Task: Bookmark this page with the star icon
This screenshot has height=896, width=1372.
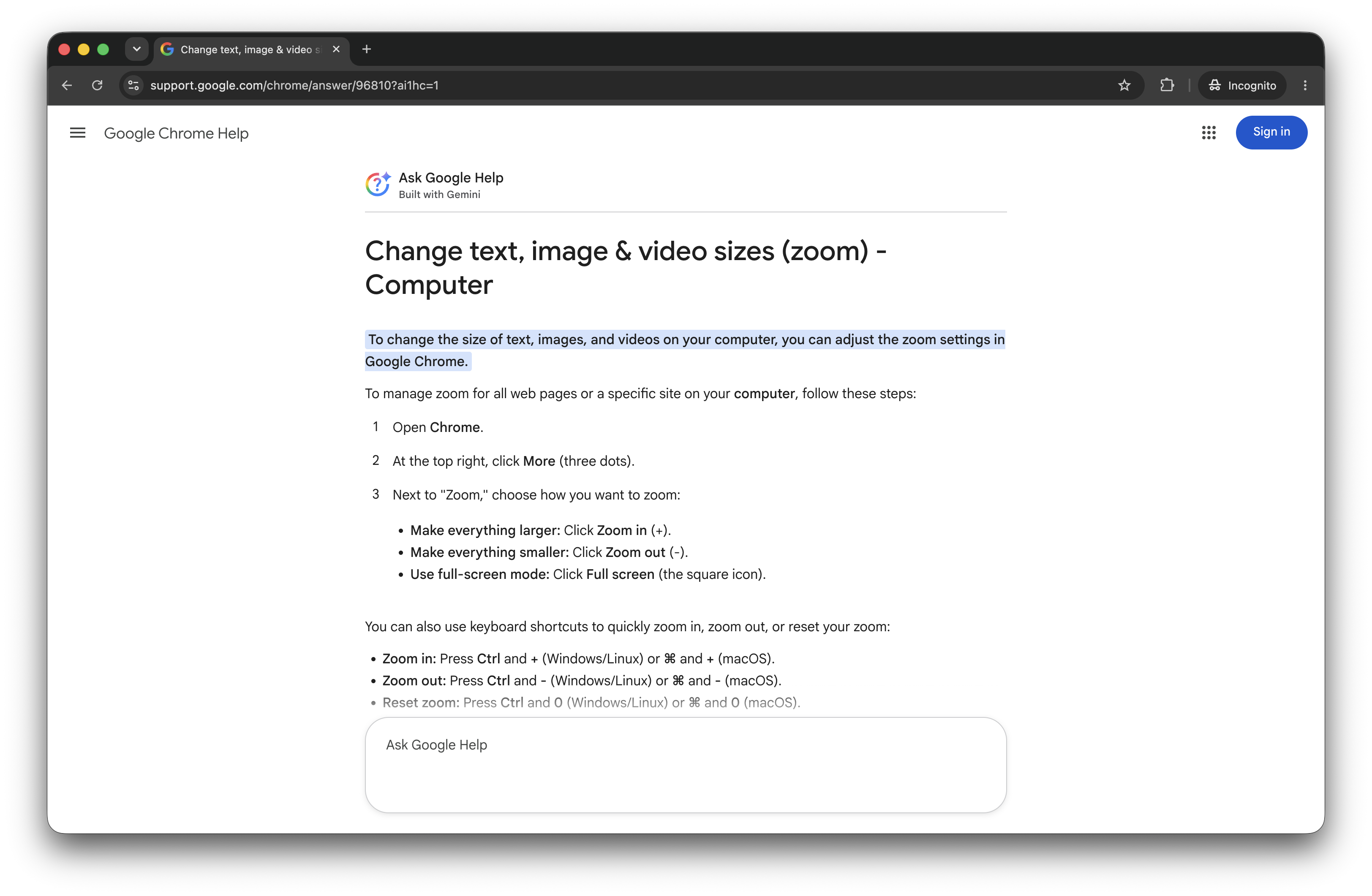Action: click(x=1124, y=85)
